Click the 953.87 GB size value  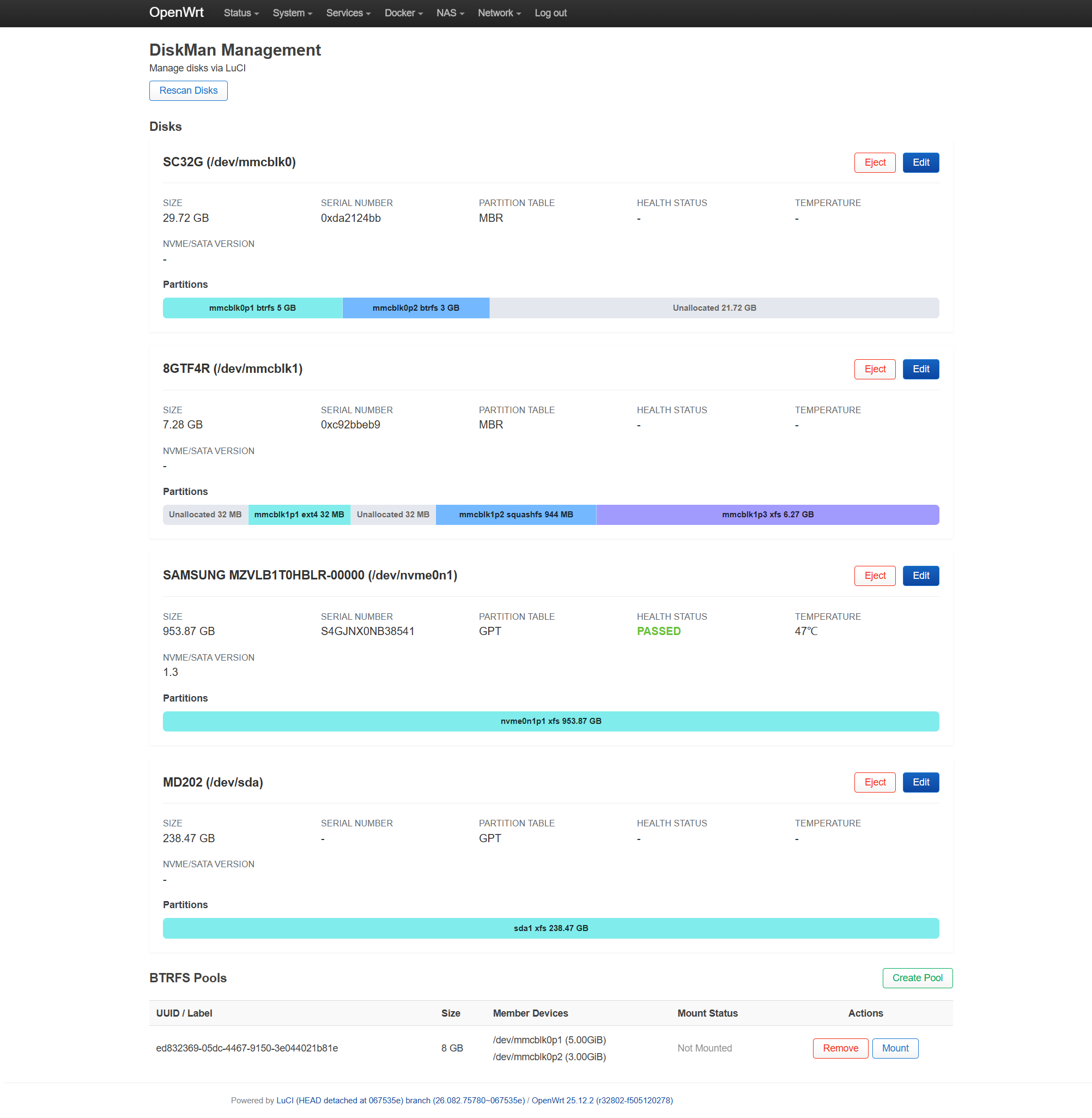(189, 631)
